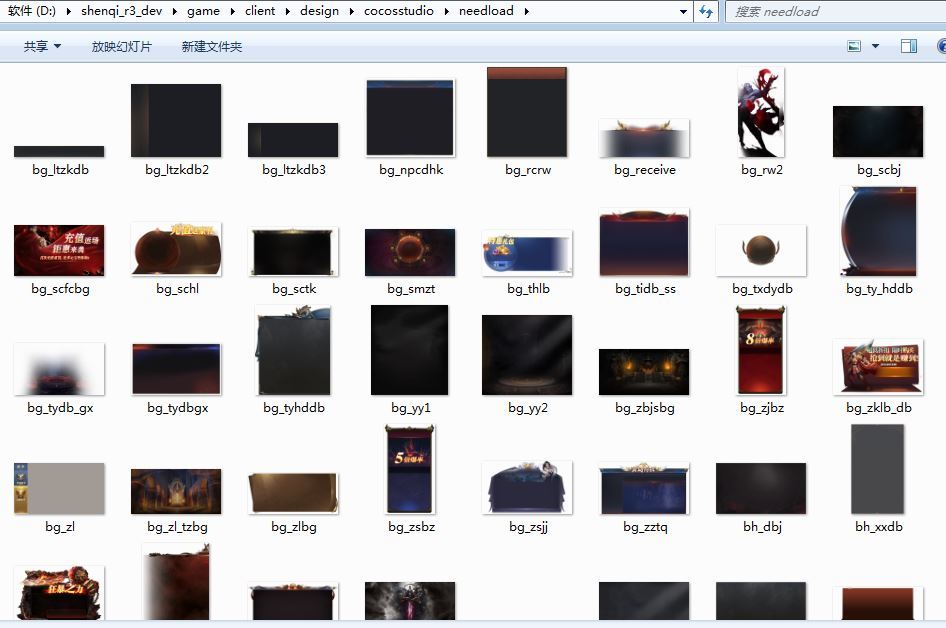946x628 pixels.
Task: Select the bh_xxdb gray thumbnail
Action: [877, 470]
